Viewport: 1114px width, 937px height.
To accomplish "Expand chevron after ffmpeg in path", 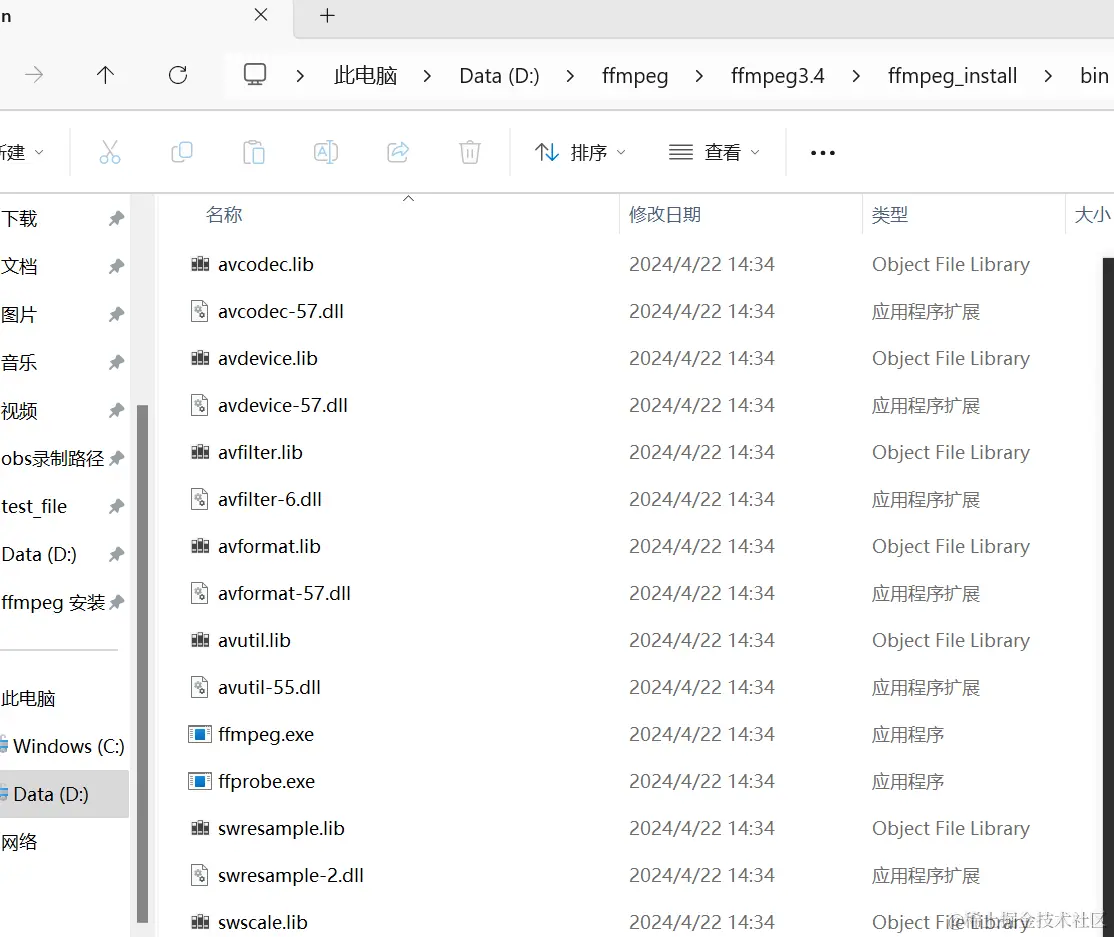I will point(699,75).
